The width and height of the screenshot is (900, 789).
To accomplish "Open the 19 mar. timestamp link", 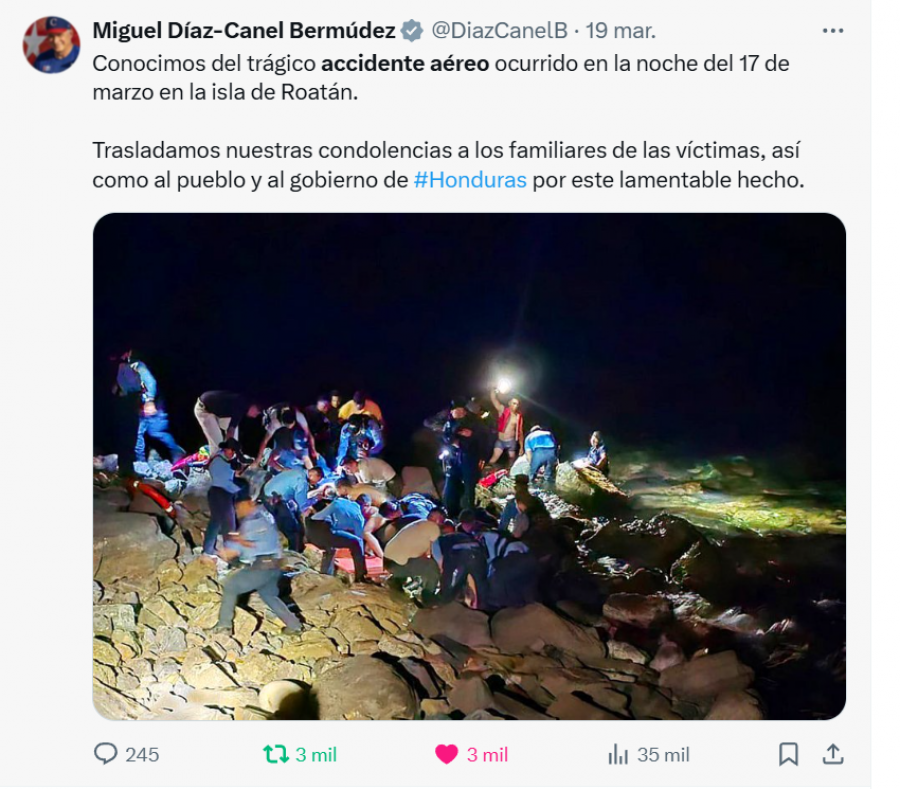I will pyautogui.click(x=620, y=30).
